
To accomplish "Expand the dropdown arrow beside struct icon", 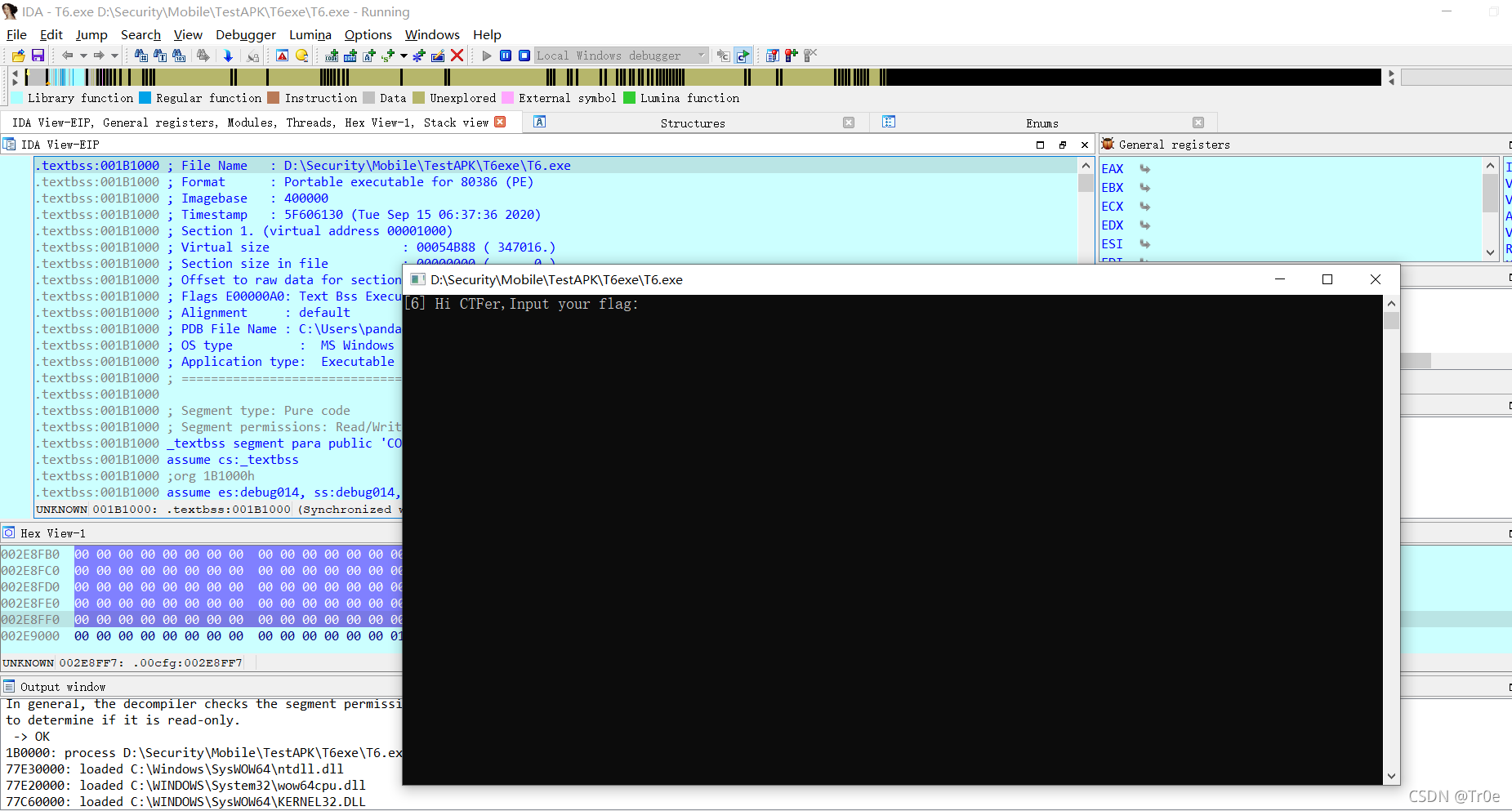I will [x=404, y=56].
